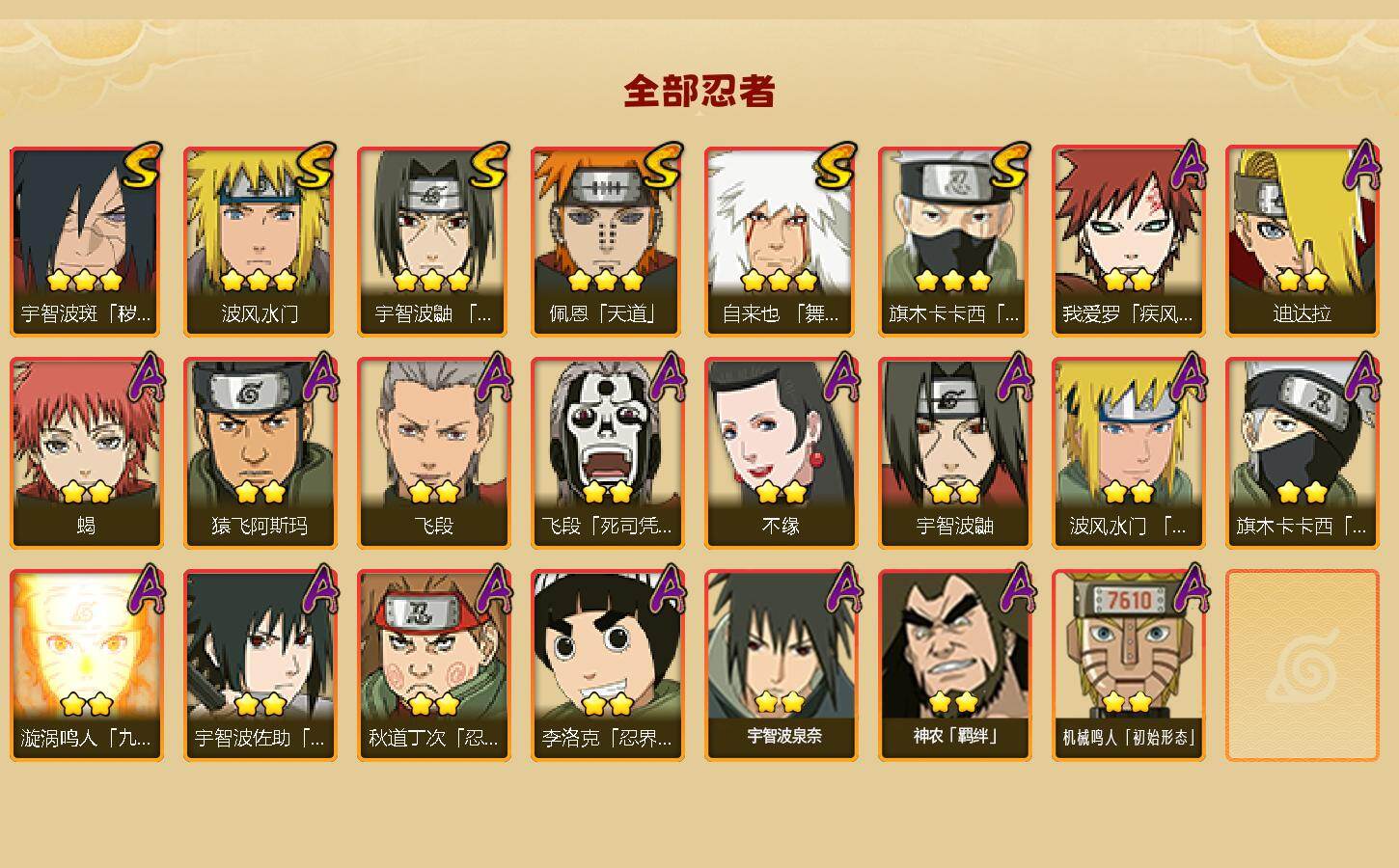
Task: Click the 蝎 ninja portrait
Action: point(86,453)
